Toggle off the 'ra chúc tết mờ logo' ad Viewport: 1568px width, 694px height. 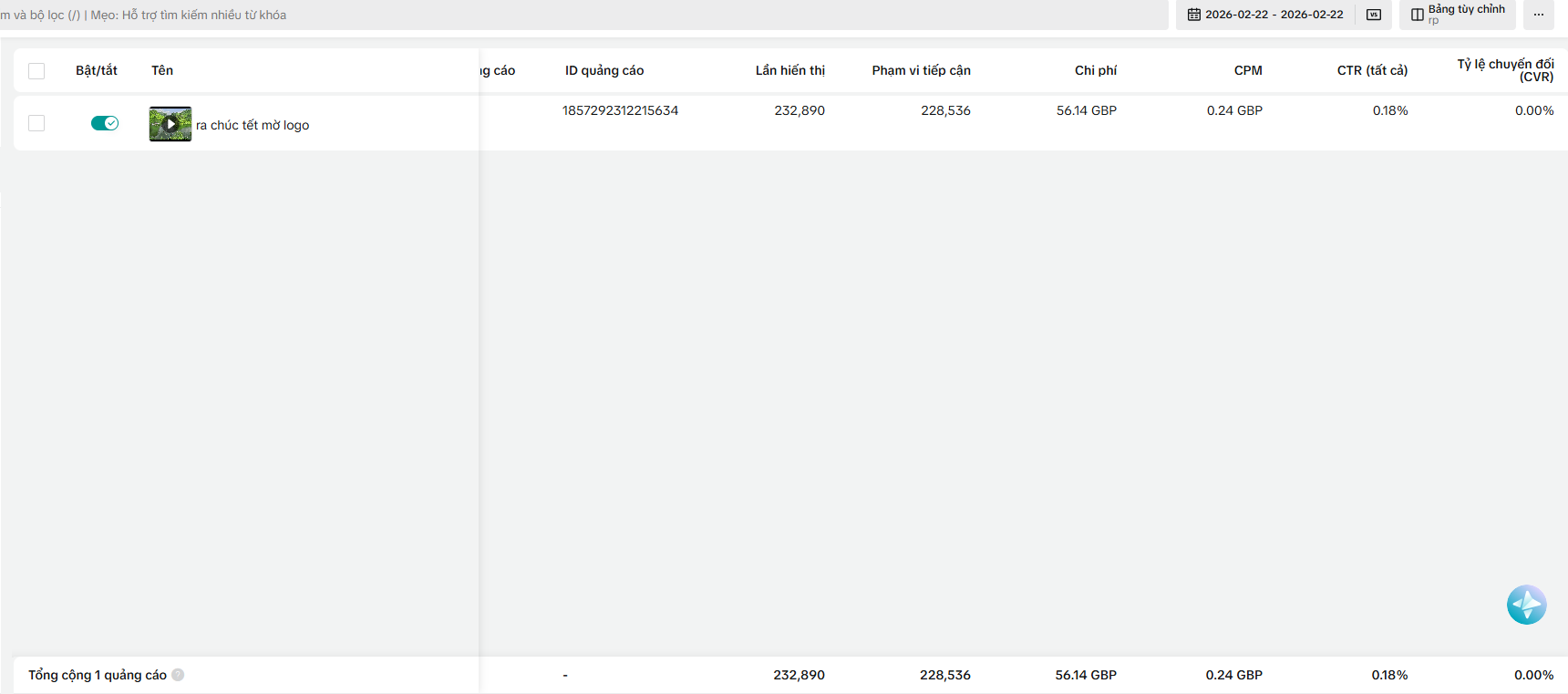click(x=105, y=123)
